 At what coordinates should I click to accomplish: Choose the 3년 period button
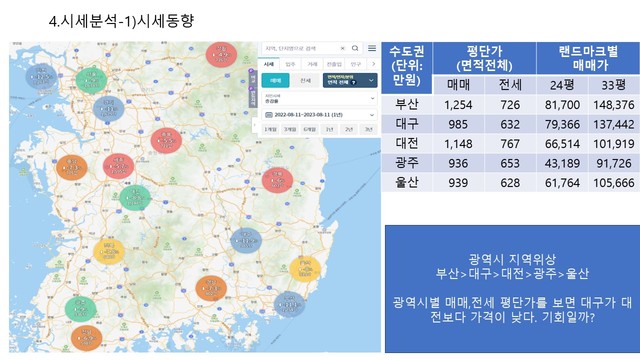[369, 129]
